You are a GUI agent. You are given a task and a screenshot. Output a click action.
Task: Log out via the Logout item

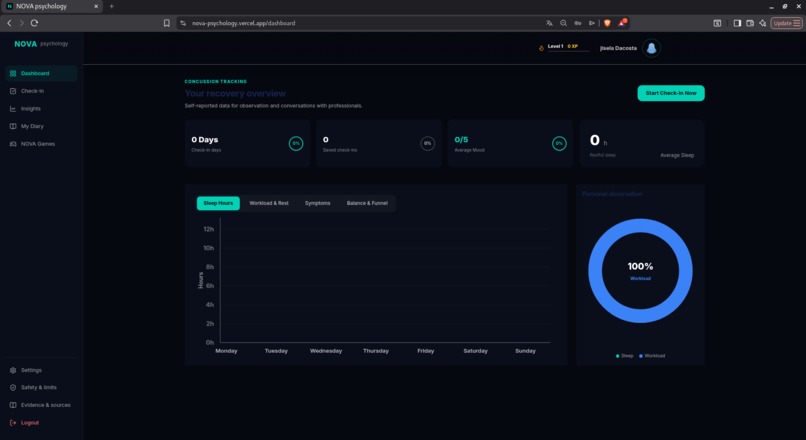[41, 423]
